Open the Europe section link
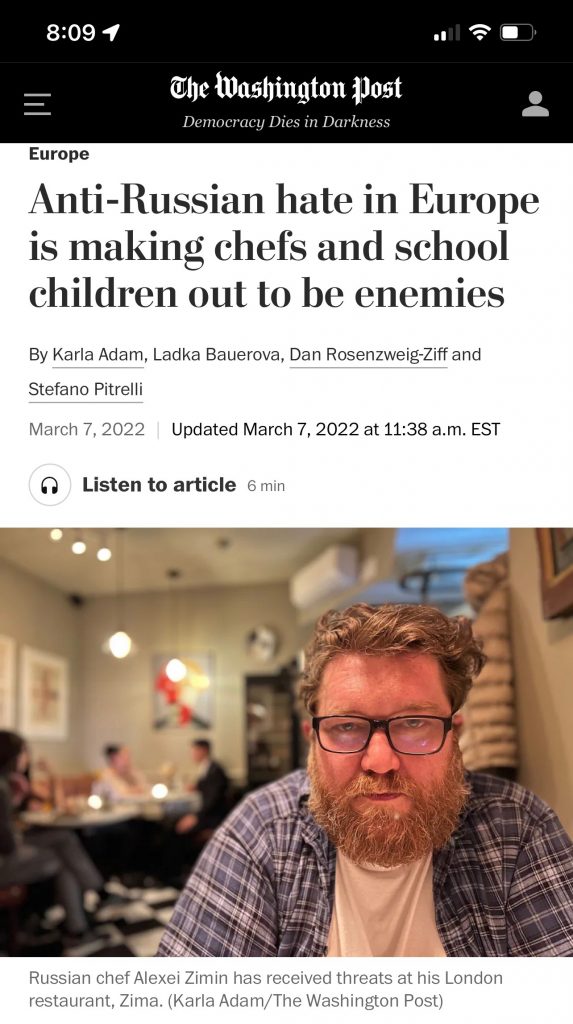Image resolution: width=573 pixels, height=1024 pixels. (x=59, y=154)
